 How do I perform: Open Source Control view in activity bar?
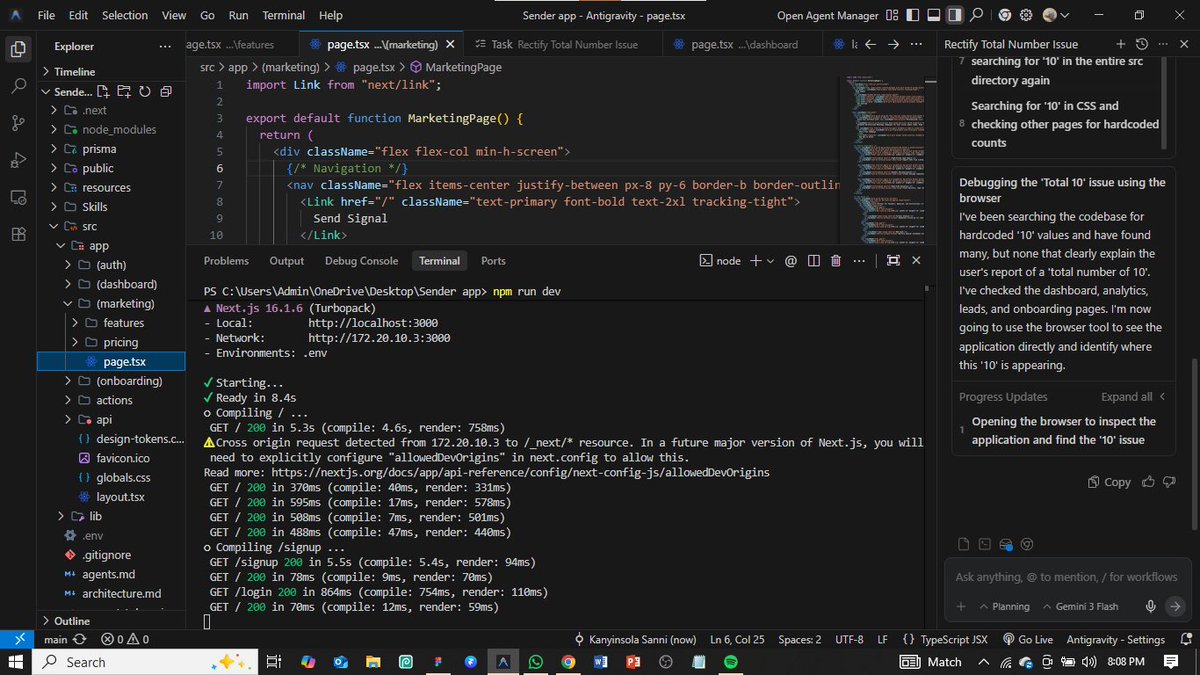(18, 122)
